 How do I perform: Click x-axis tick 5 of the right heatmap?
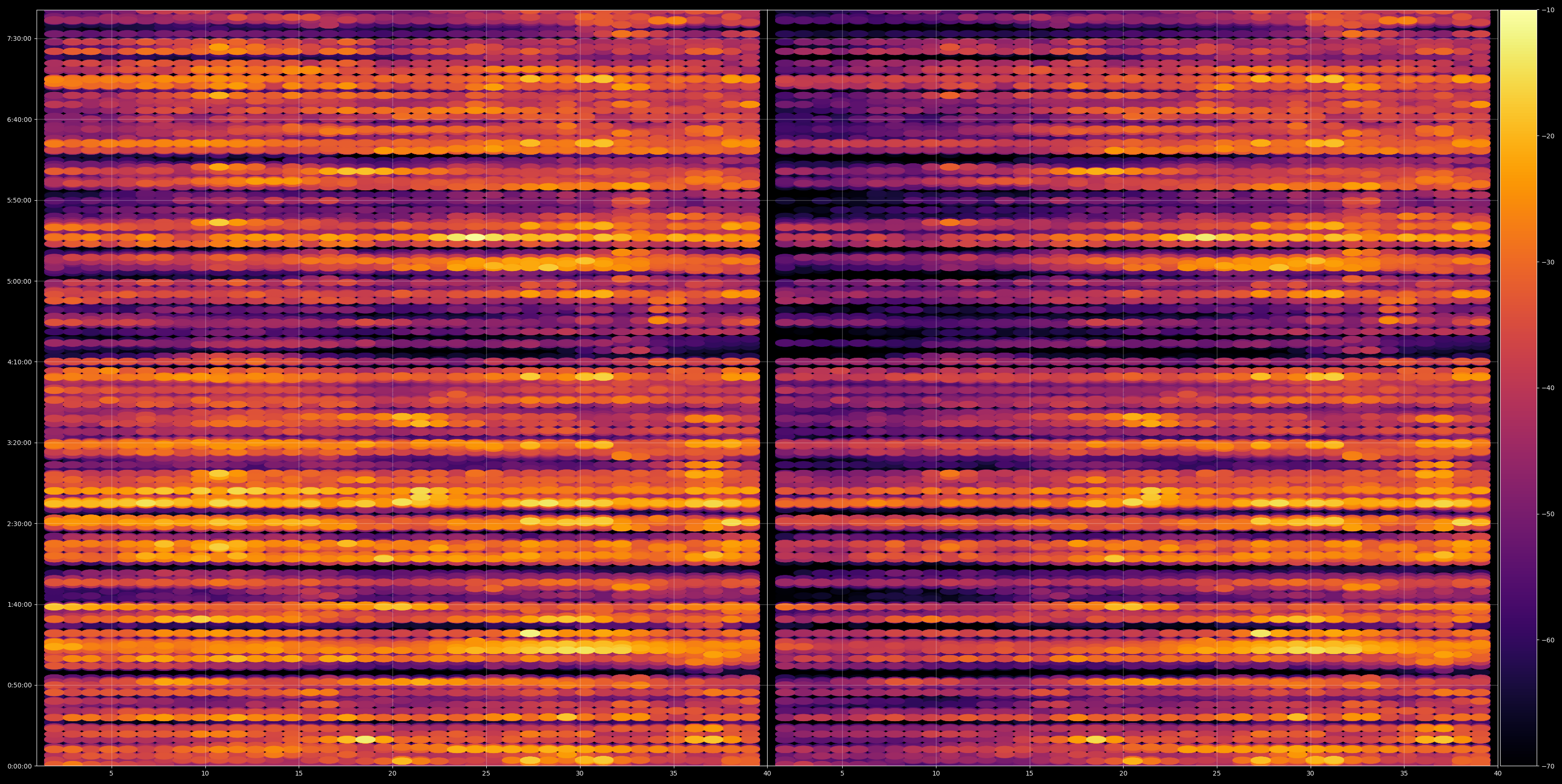coord(842,774)
